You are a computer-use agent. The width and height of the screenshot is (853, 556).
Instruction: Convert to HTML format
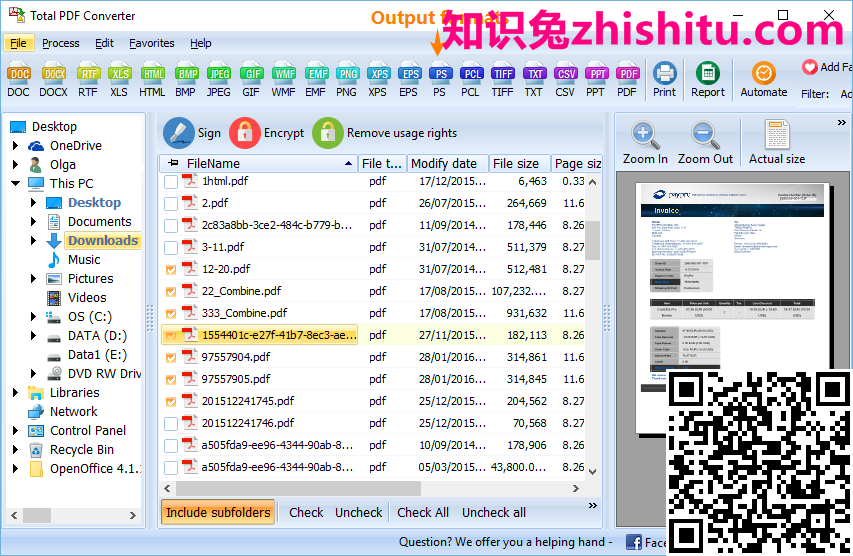tap(152, 80)
